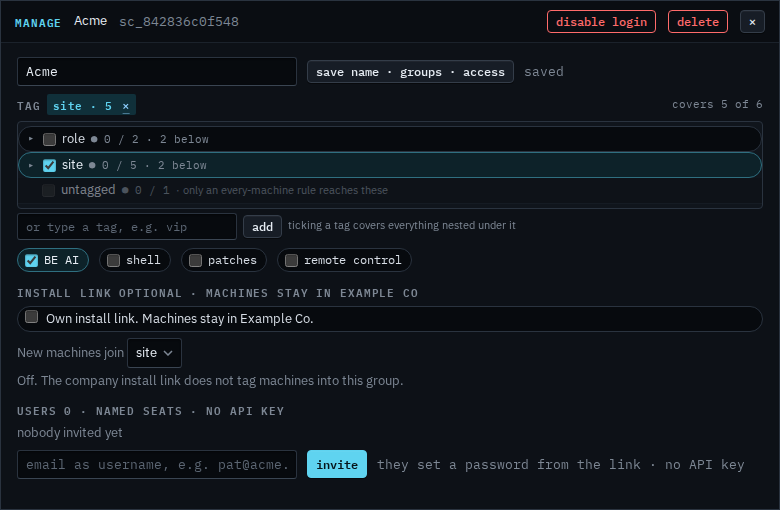
Task: Untick the site tag checkbox
Action: coord(49,165)
